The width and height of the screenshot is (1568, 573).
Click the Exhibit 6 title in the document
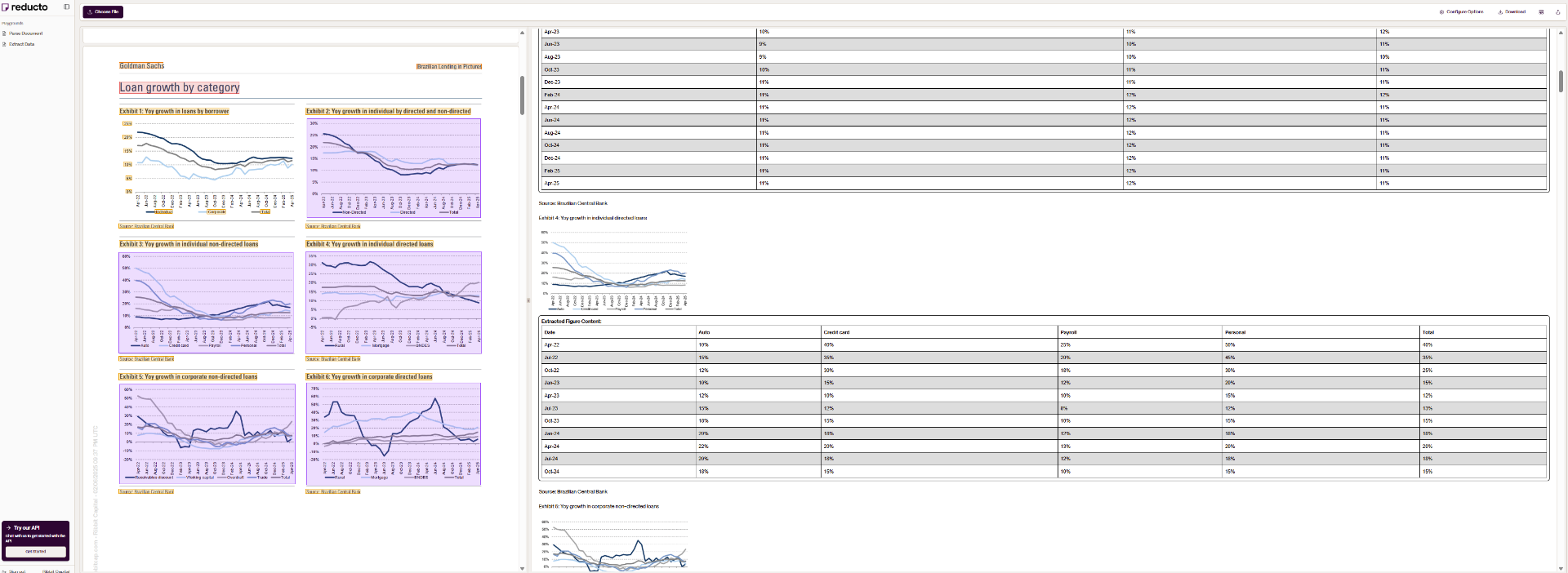(x=369, y=377)
